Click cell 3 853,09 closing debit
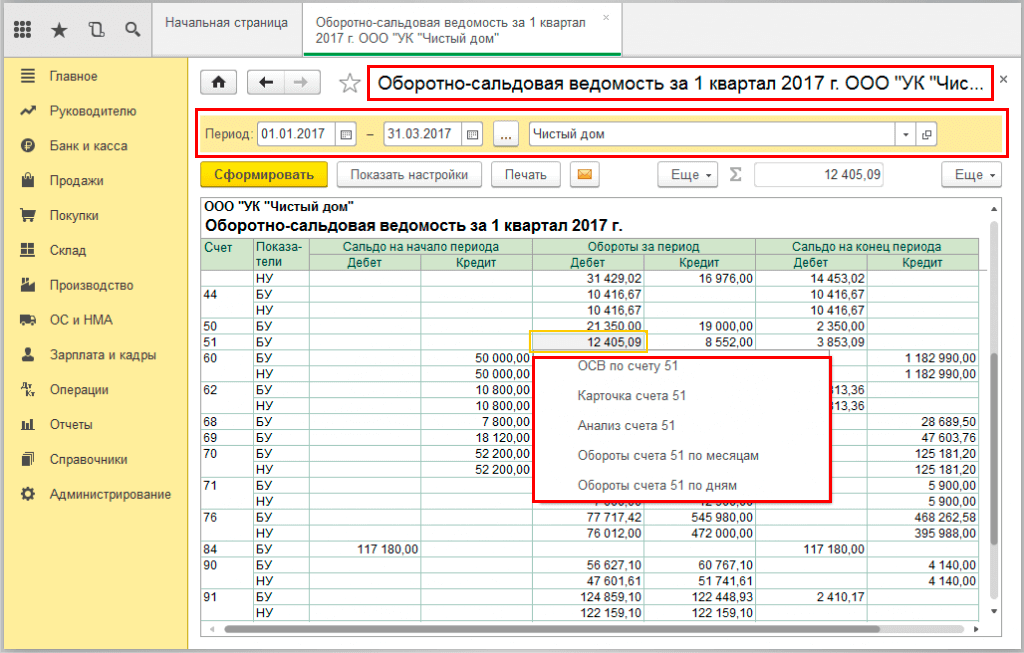Viewport: 1024px width, 653px height. point(812,342)
